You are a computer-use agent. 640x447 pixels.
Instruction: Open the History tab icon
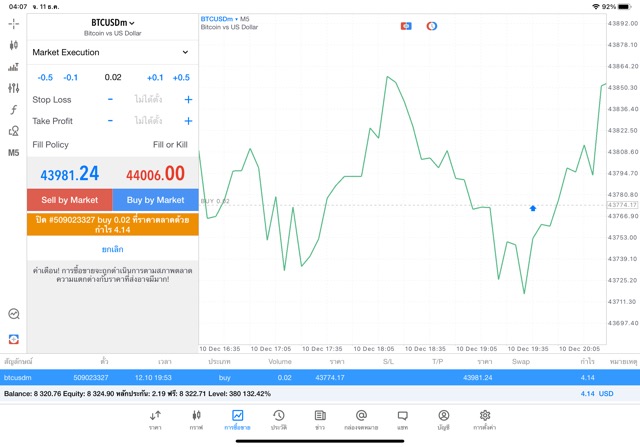coord(278,419)
